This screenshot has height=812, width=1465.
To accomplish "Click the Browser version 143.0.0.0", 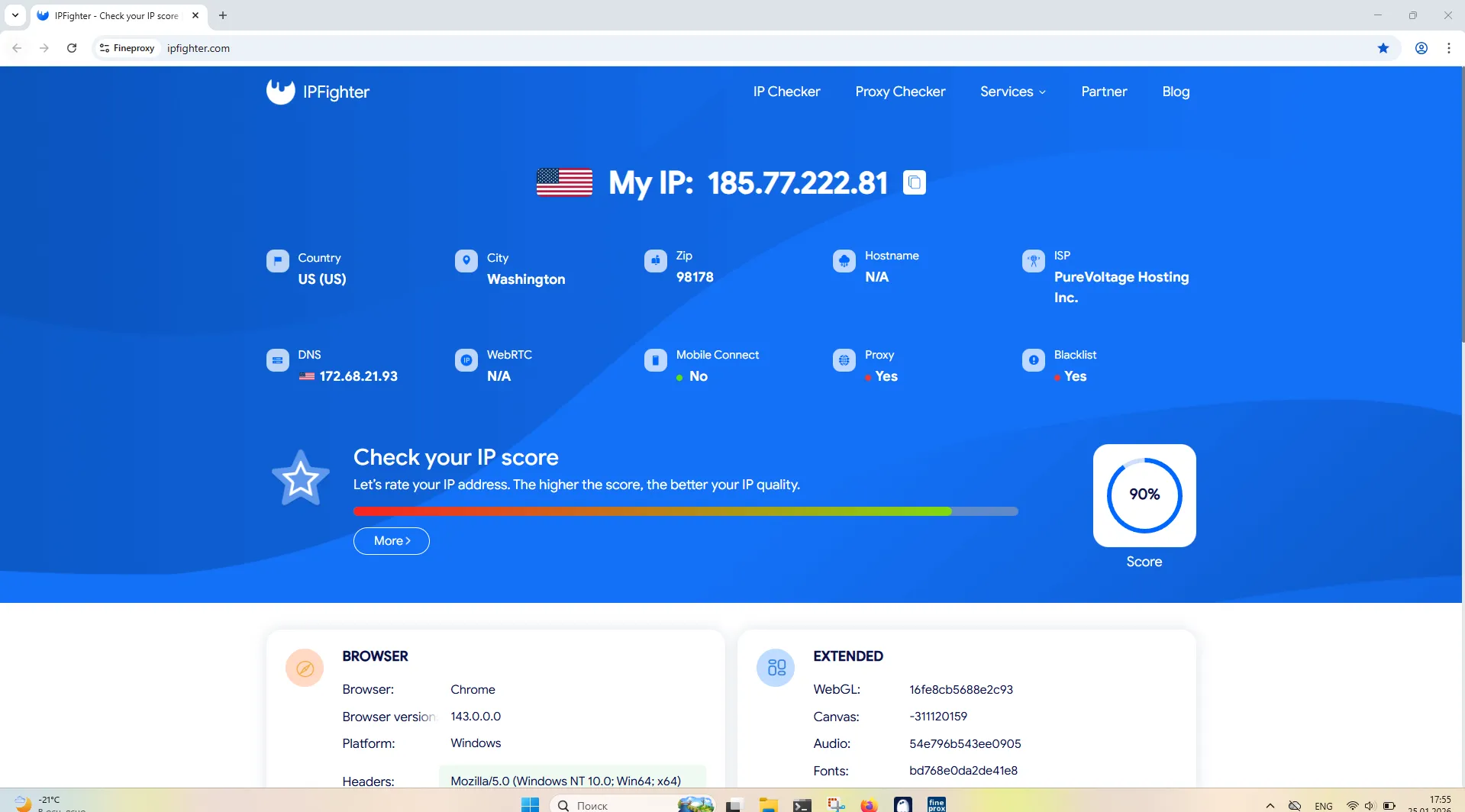I will pyautogui.click(x=476, y=717).
